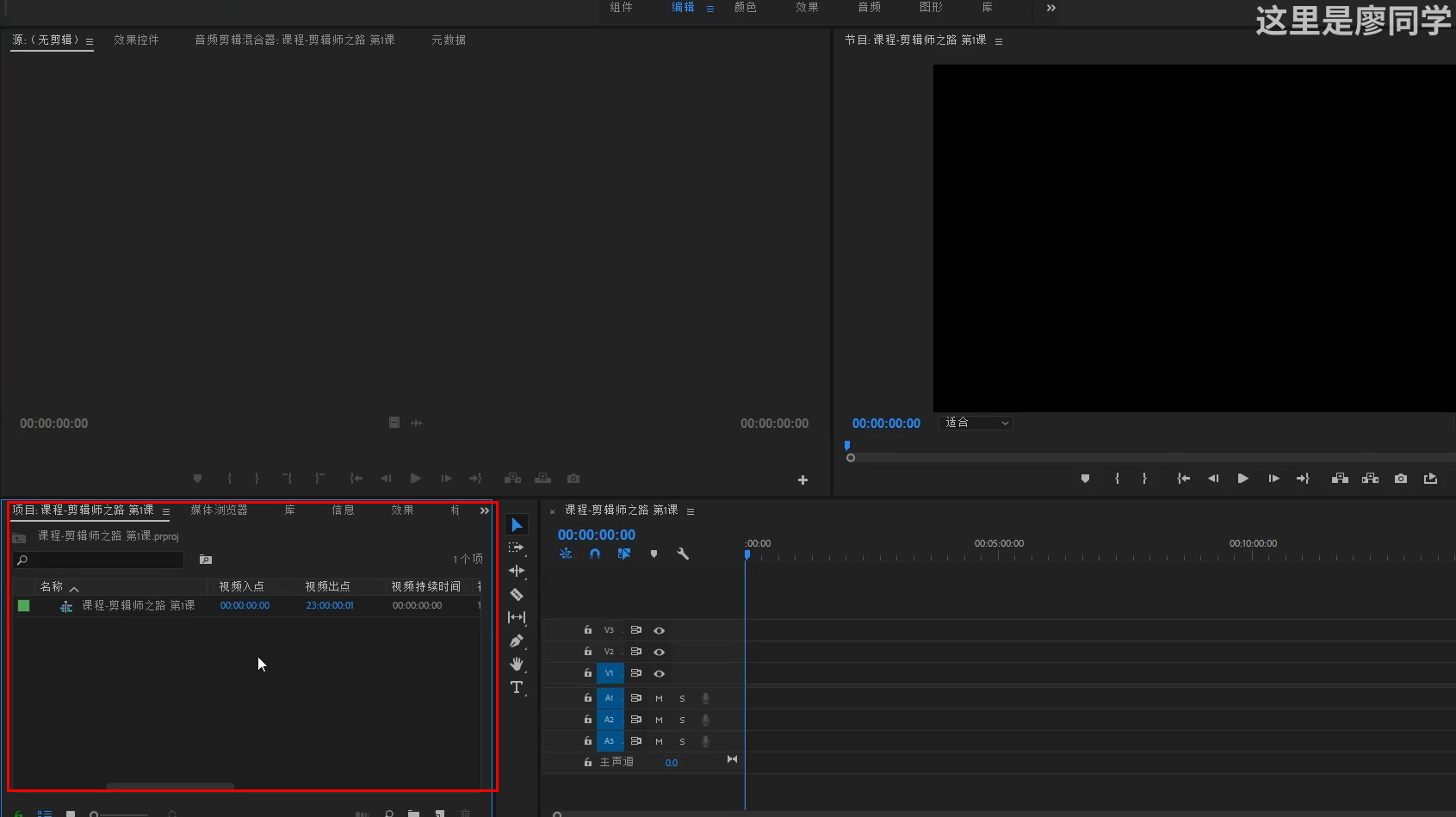1456x817 pixels.
Task: Switch to 颜色 workspace
Action: pos(745,7)
